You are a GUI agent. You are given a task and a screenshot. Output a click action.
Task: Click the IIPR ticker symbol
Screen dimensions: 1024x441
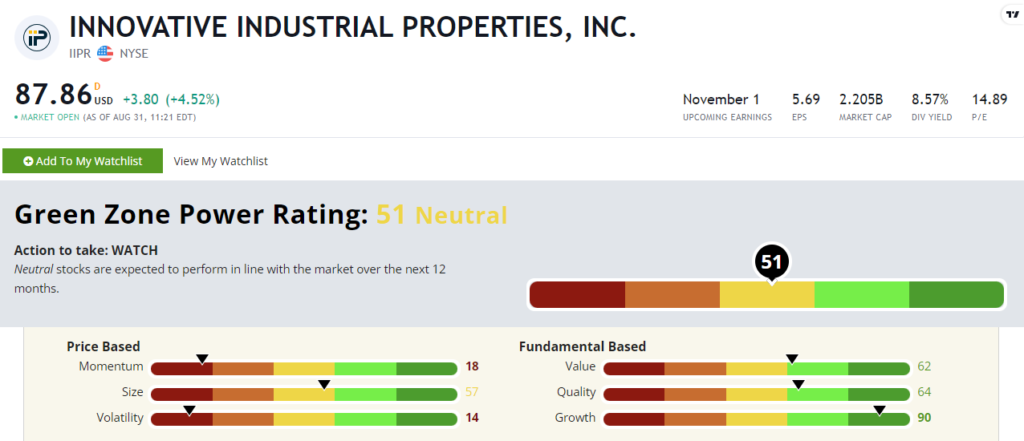[80, 54]
